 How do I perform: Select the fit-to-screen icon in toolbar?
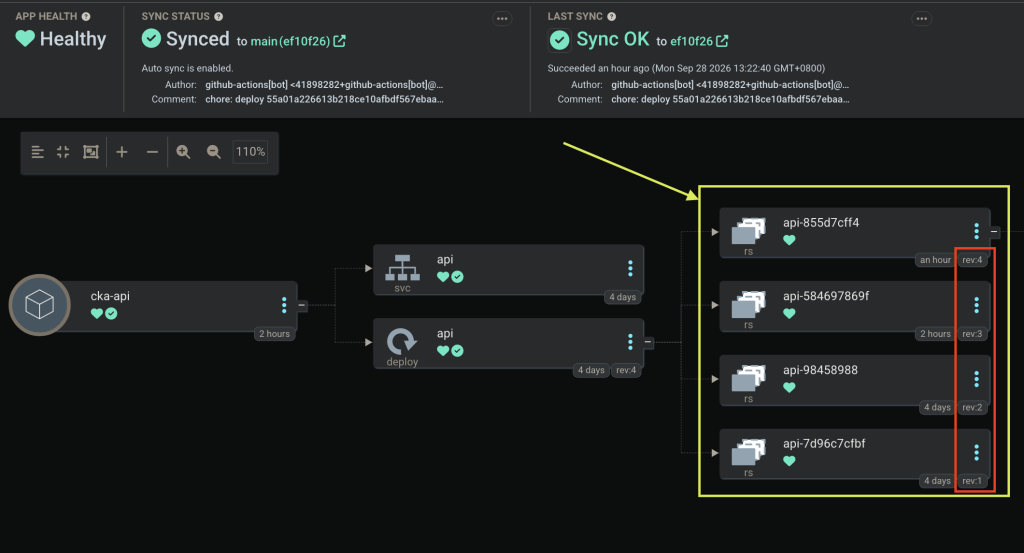click(90, 152)
